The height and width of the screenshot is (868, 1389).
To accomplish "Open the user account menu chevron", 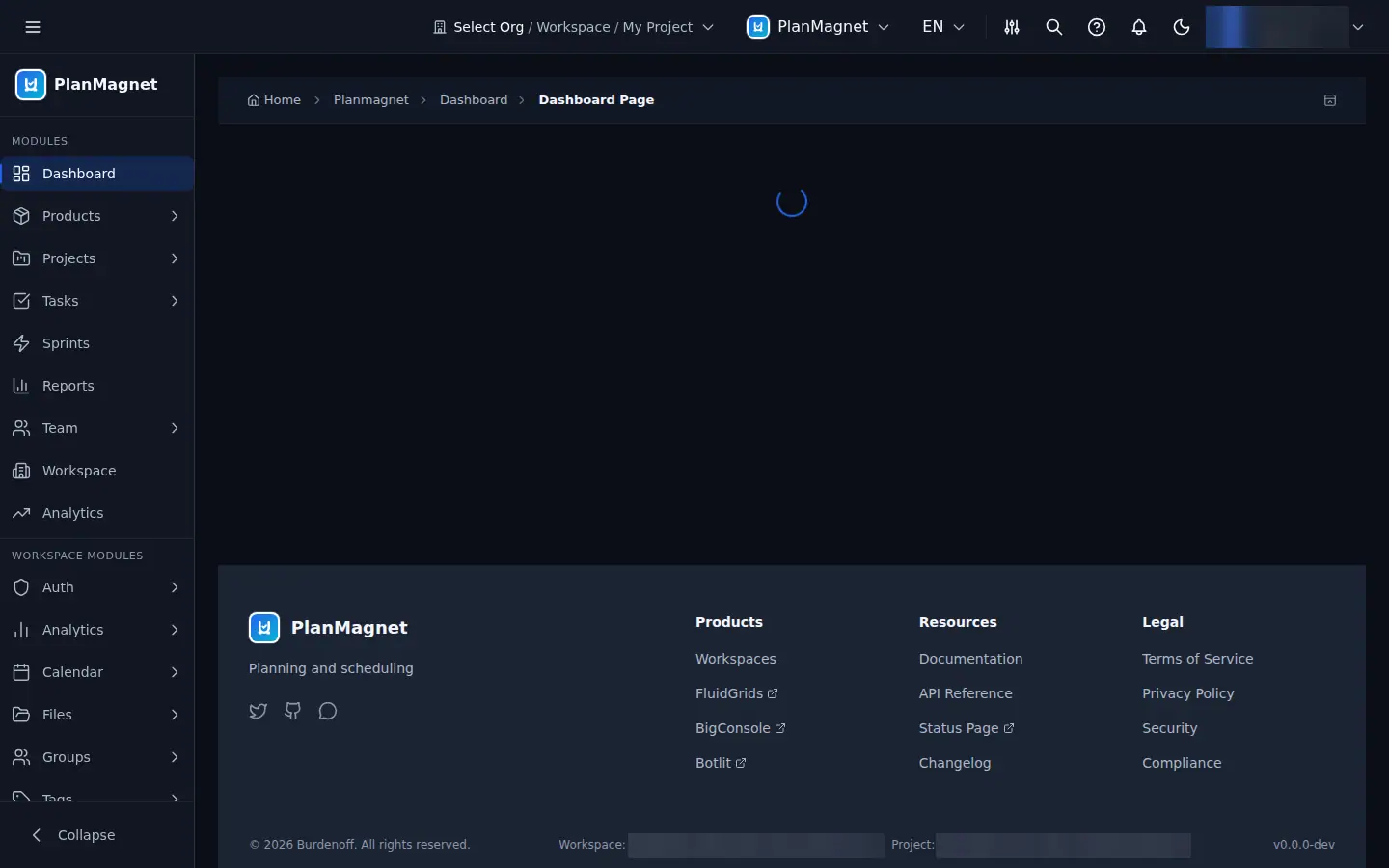I will tap(1358, 27).
